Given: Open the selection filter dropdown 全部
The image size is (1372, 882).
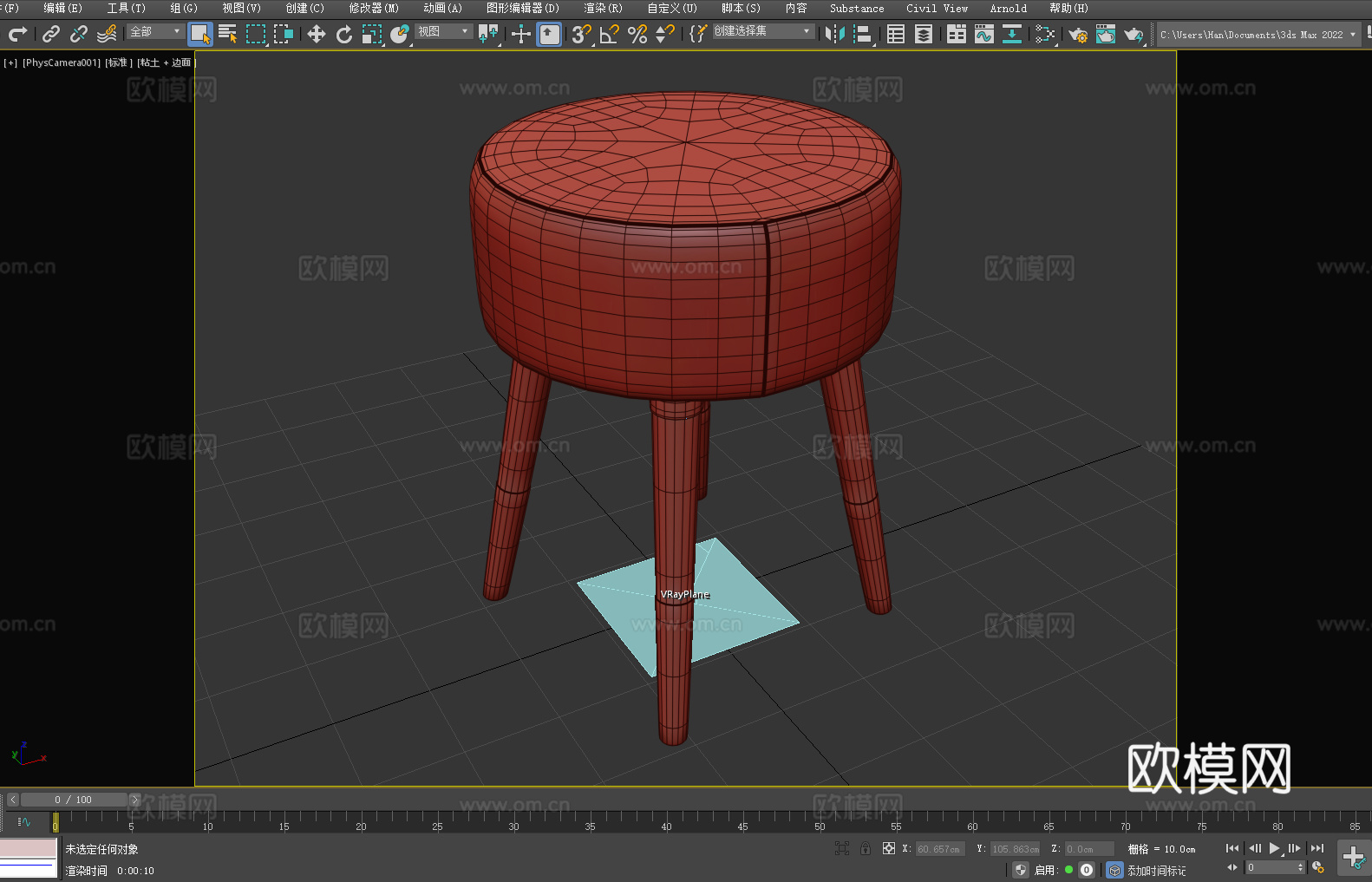Looking at the screenshot, I should (x=155, y=31).
